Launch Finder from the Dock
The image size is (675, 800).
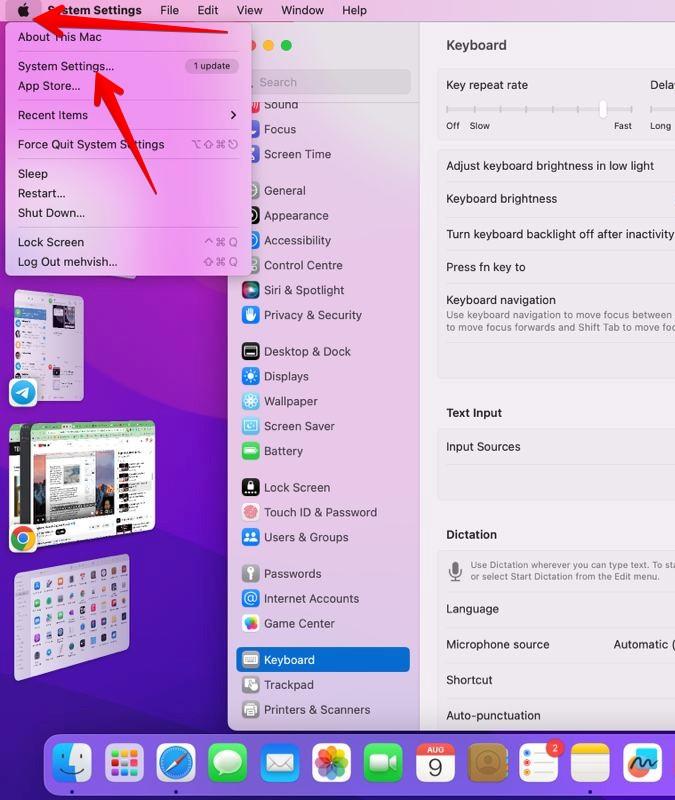pos(72,763)
